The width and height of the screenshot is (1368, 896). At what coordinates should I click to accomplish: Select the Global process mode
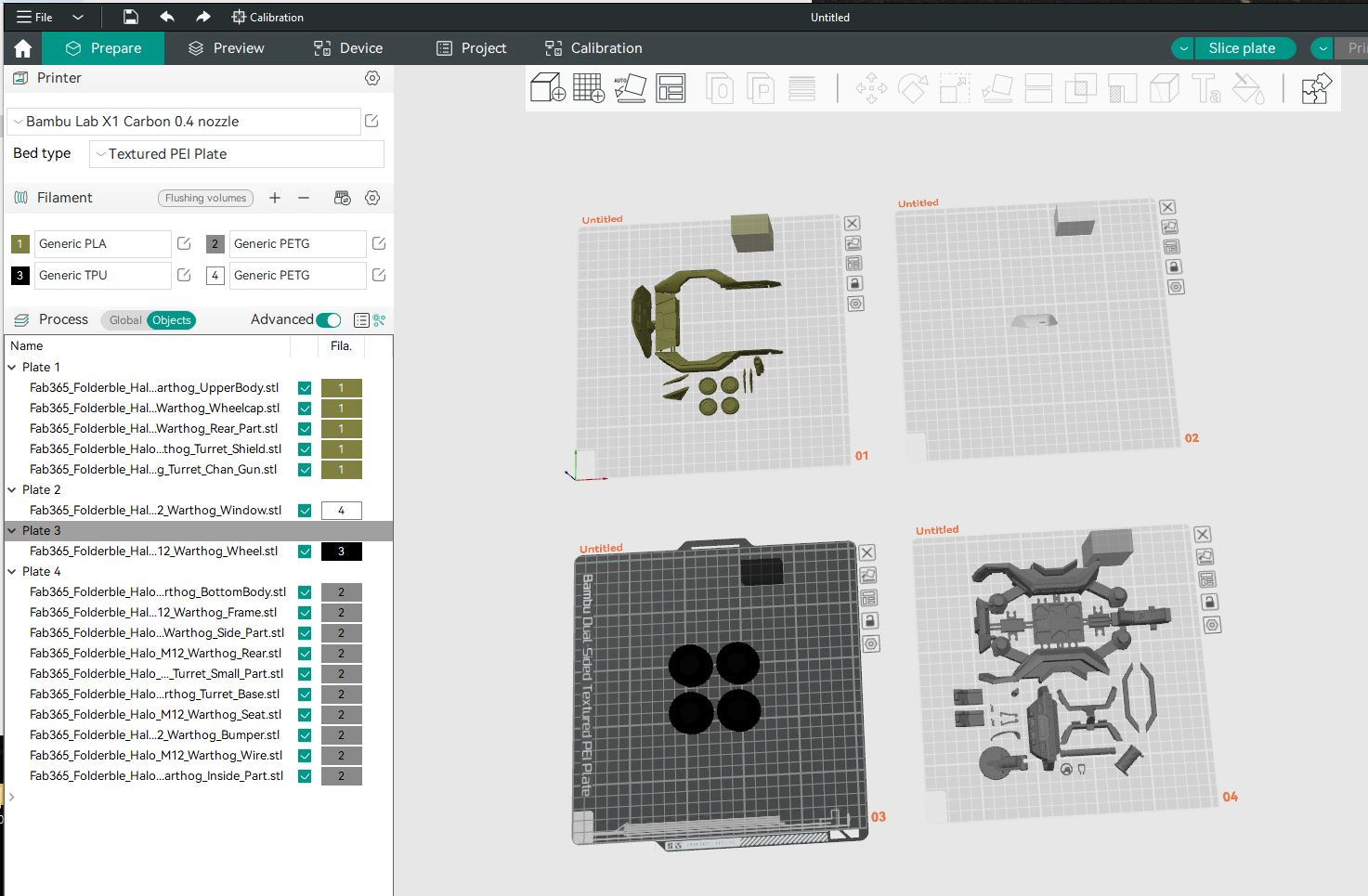coord(125,320)
